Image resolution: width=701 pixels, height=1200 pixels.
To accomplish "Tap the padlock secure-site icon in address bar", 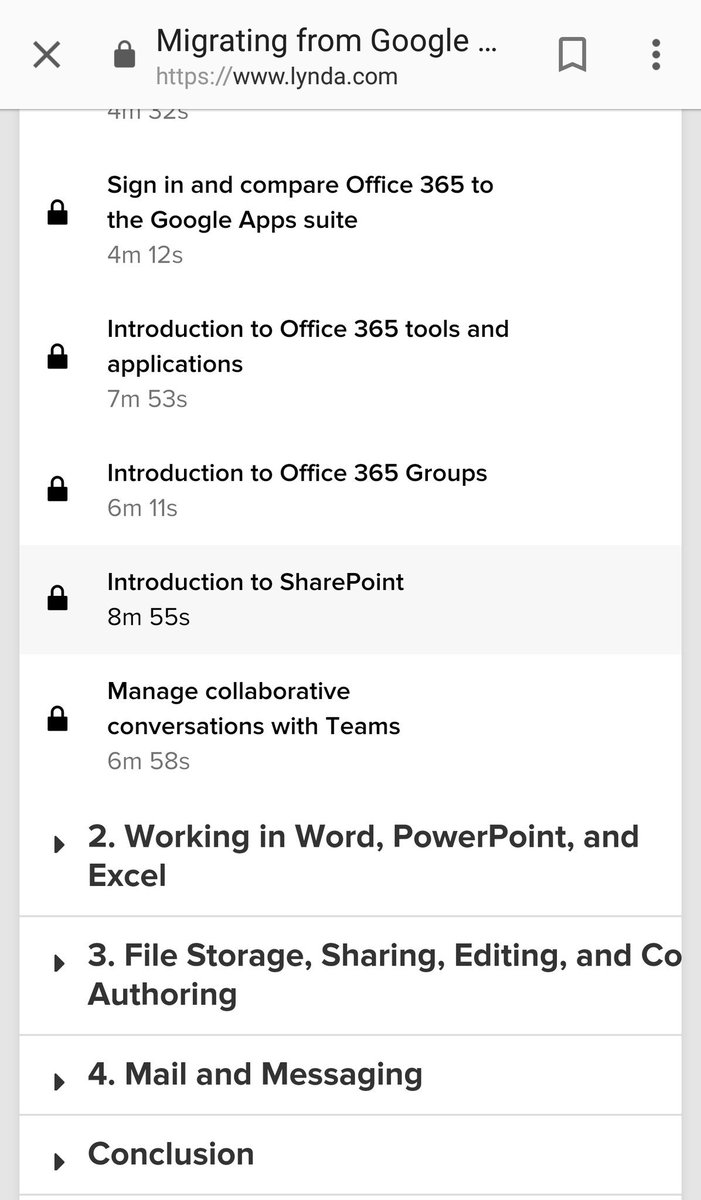I will click(124, 55).
